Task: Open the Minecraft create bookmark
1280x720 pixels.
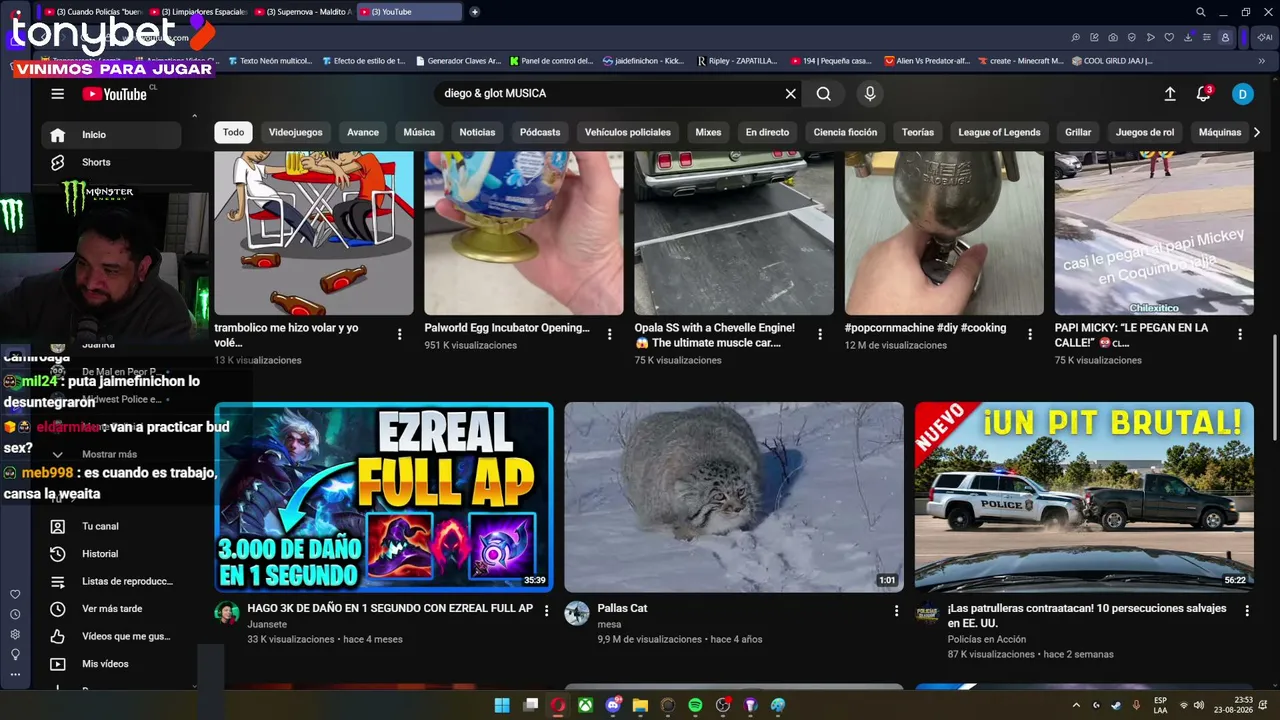Action: [x=1021, y=61]
